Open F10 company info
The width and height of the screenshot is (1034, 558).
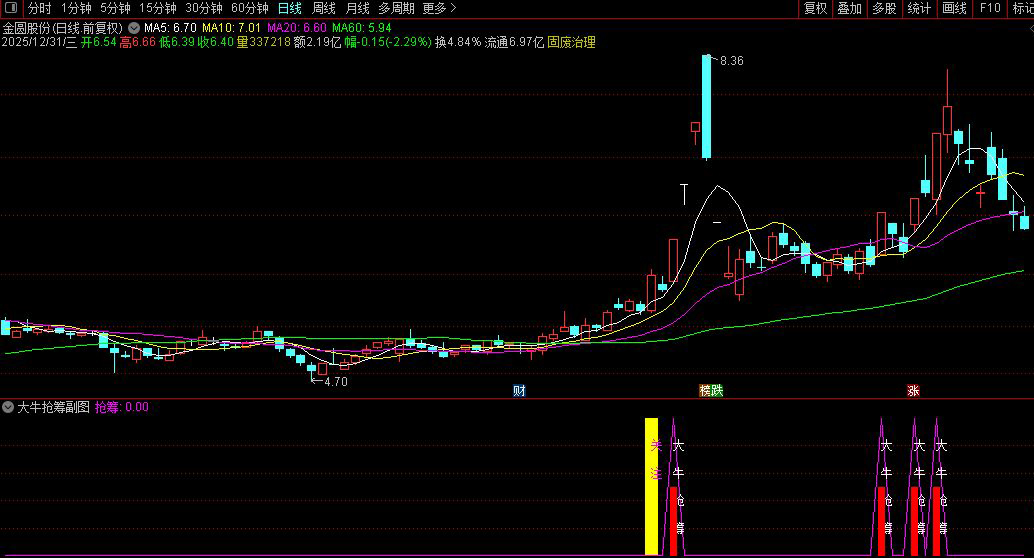(990, 9)
